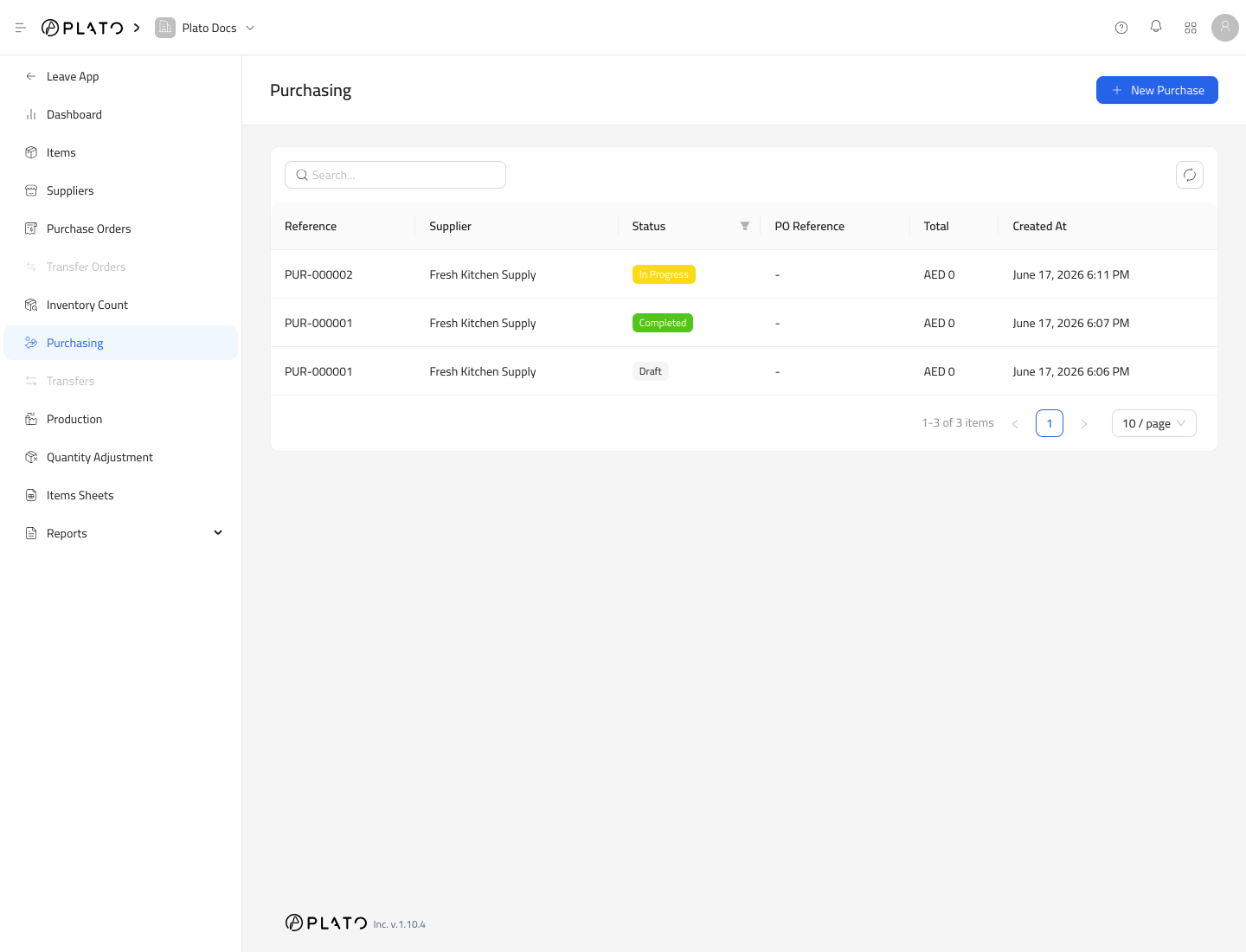This screenshot has height=952, width=1246.
Task: Click the Dashboard chart icon
Action: pyautogui.click(x=31, y=114)
